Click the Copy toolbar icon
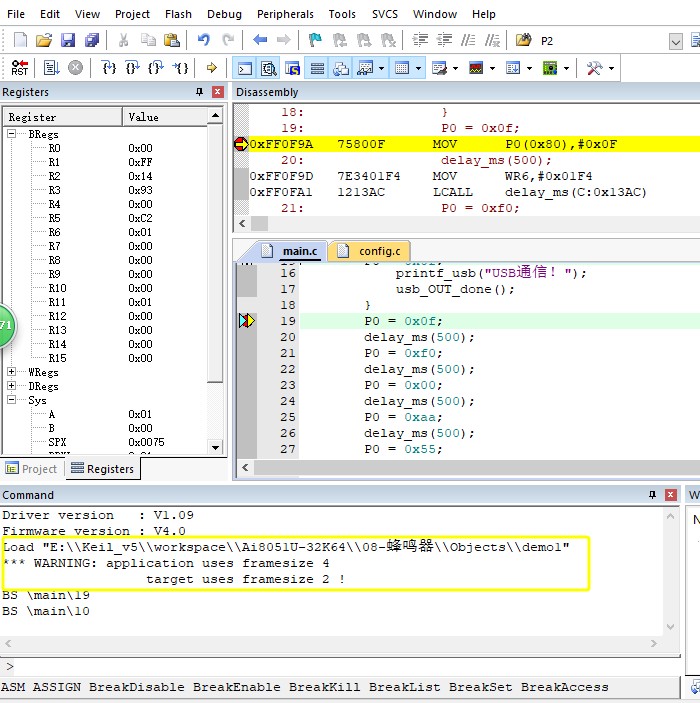 (x=148, y=40)
